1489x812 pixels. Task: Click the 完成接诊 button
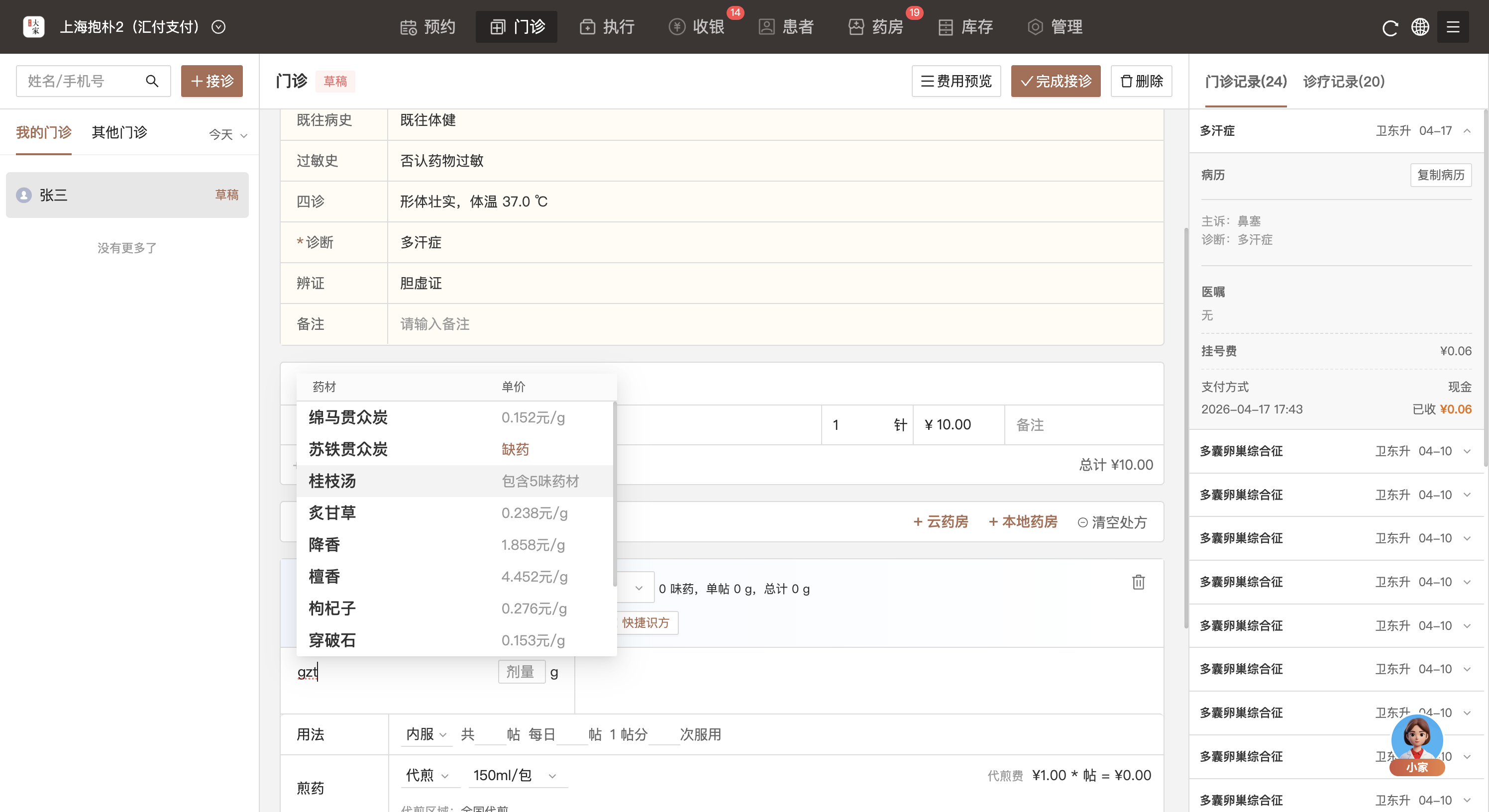1056,81
